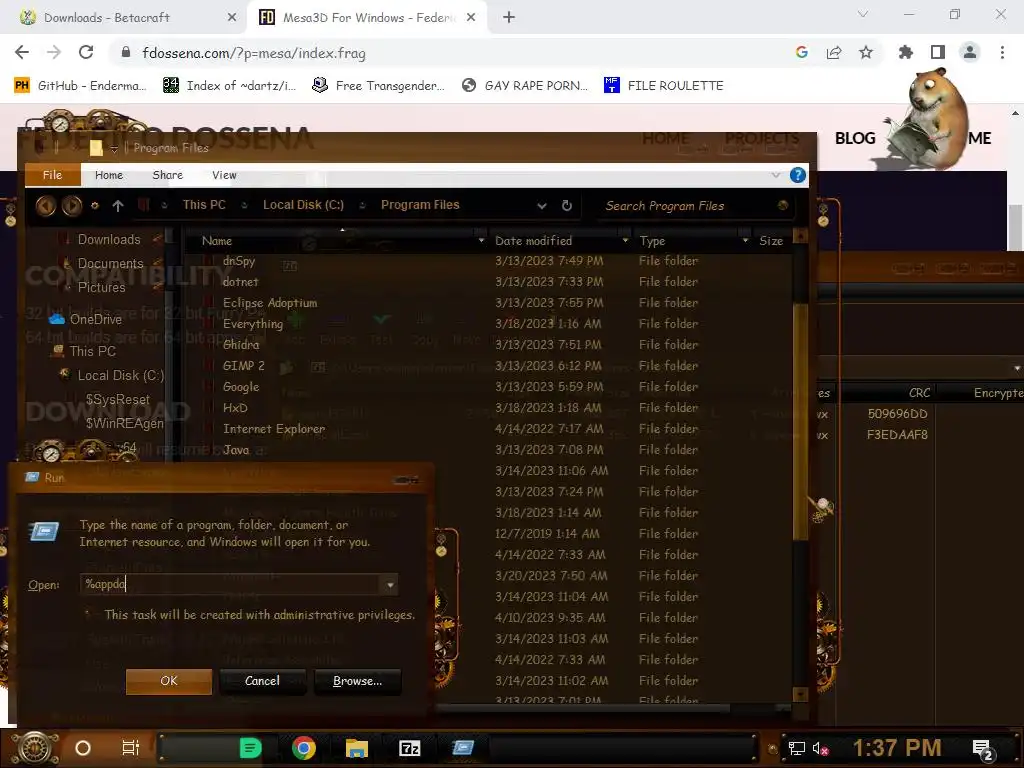1024x768 pixels.
Task: Open GitHub - Enderma... bookmark
Action: 80,86
